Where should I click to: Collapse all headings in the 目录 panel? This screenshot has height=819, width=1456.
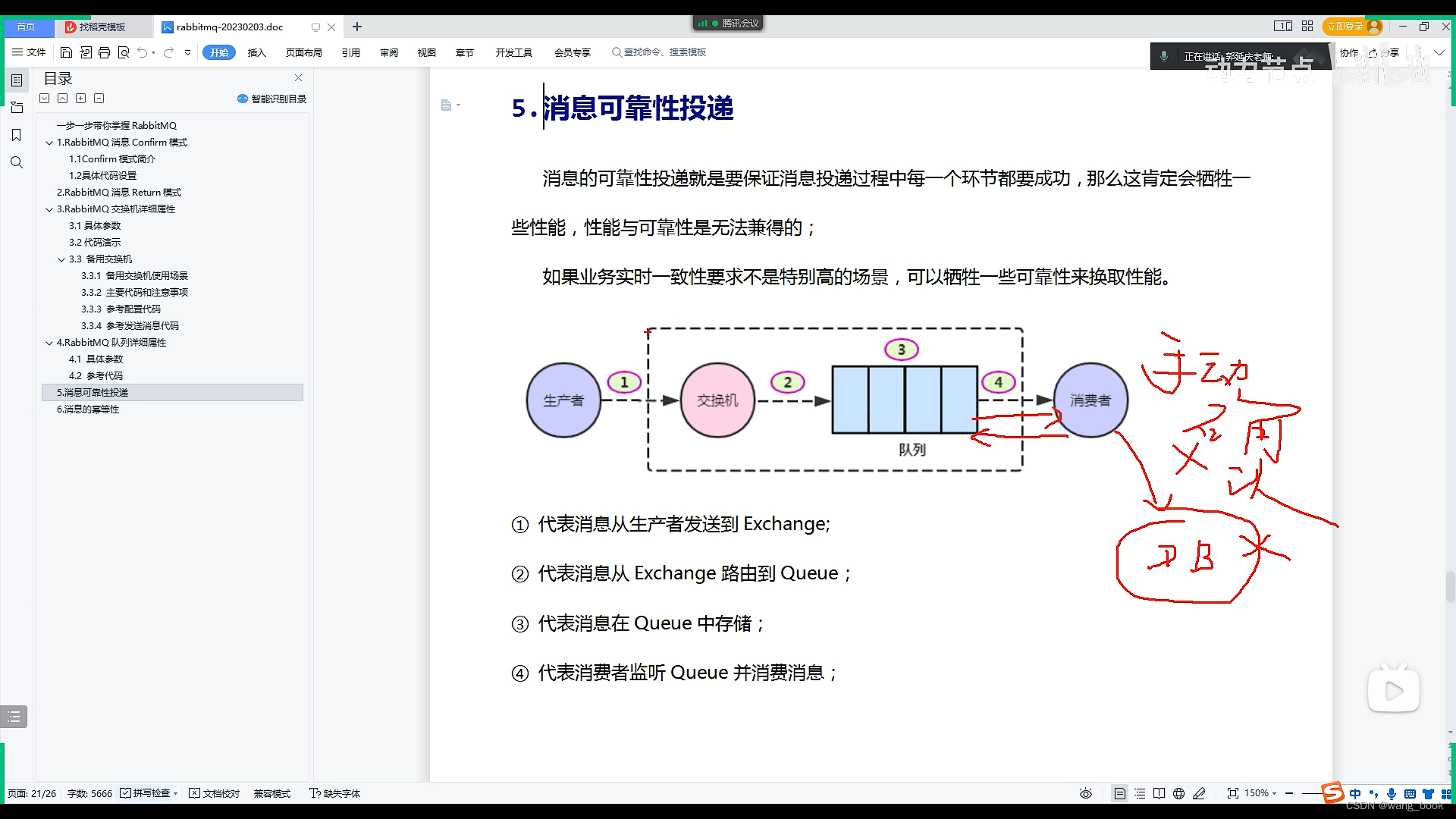click(x=99, y=99)
